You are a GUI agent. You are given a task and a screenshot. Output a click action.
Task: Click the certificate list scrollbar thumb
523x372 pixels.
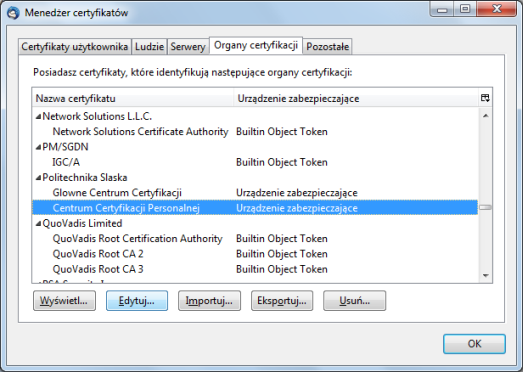(486, 208)
